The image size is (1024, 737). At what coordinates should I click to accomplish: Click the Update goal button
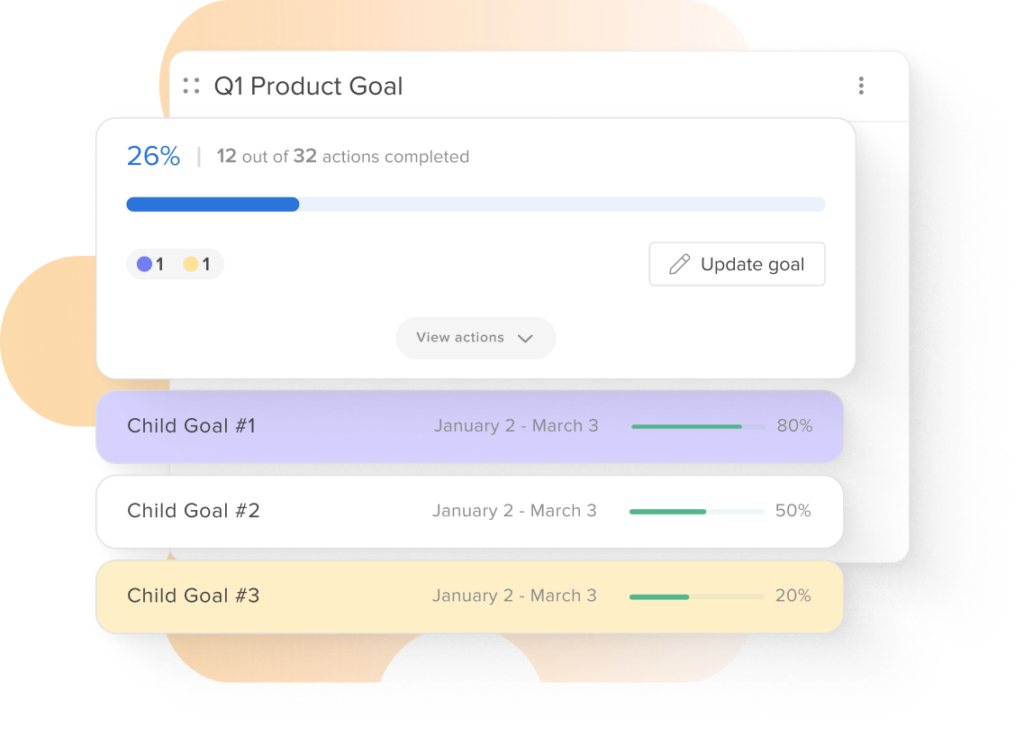tap(737, 264)
